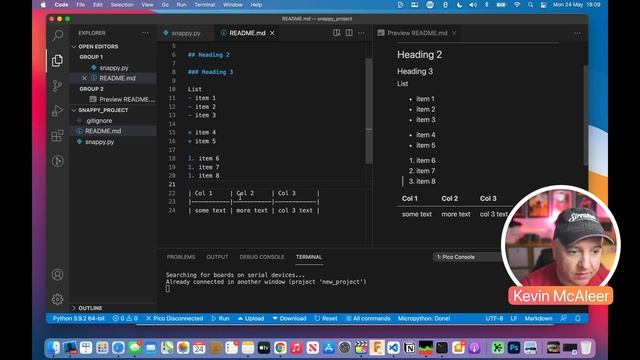This screenshot has width=640, height=360.
Task: Click the feedback icon in status bar
Action: (x=564, y=318)
